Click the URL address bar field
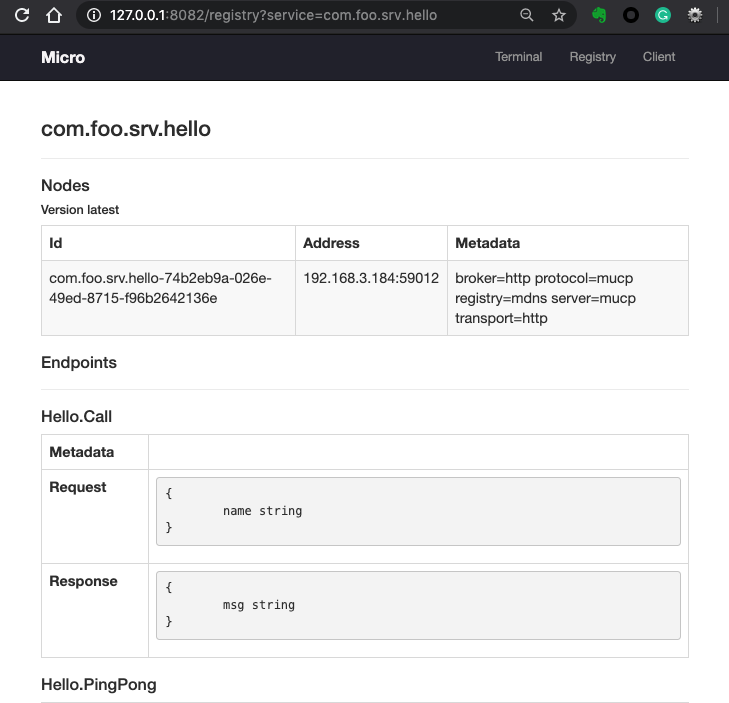 coord(300,16)
